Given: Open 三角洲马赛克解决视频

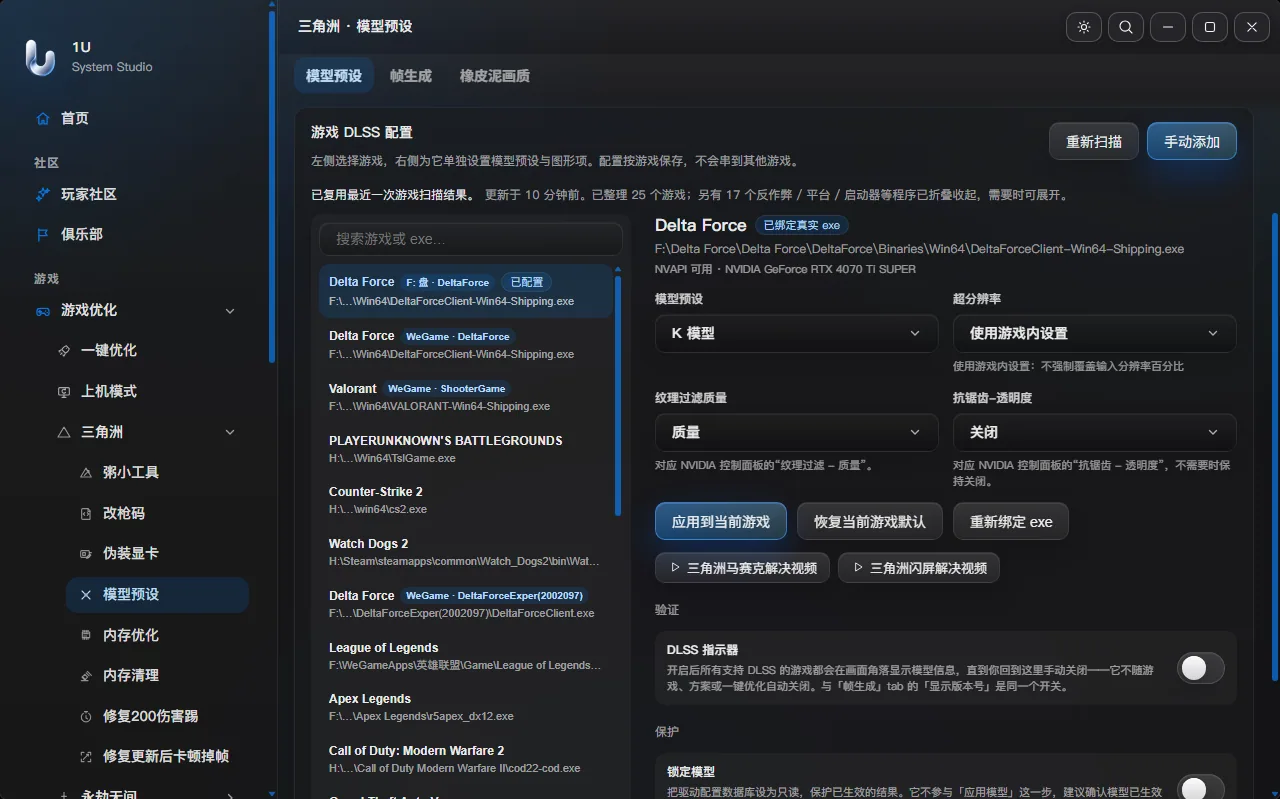Looking at the screenshot, I should [743, 568].
